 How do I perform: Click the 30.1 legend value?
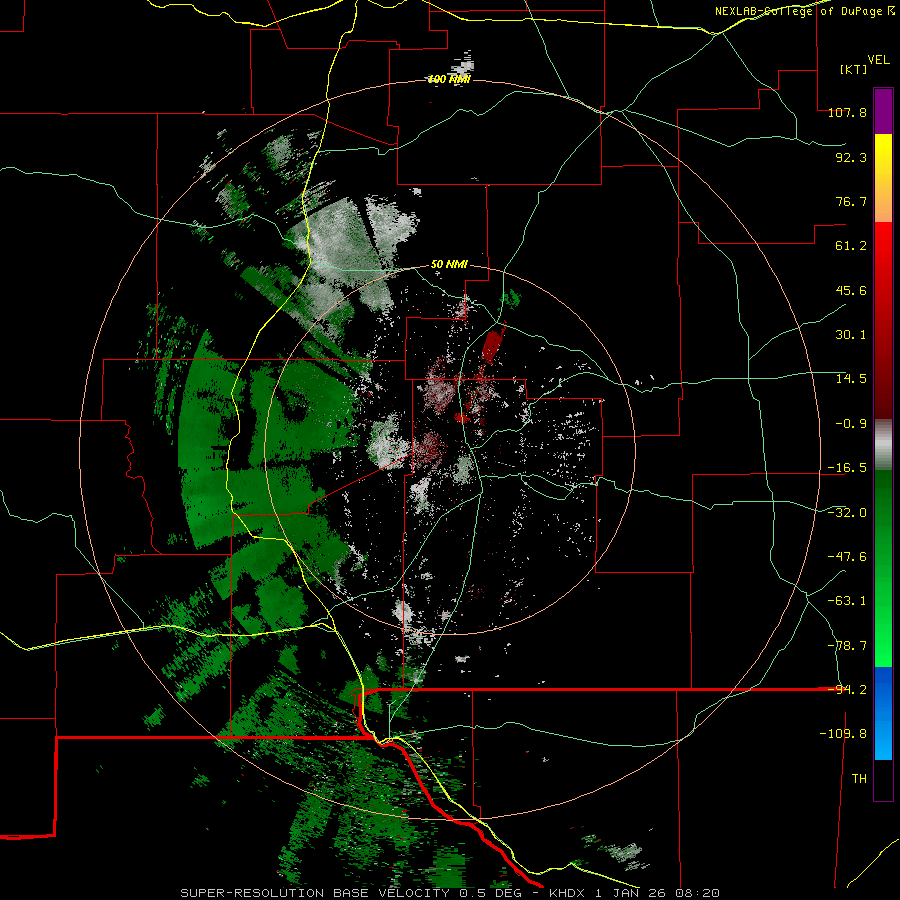(851, 335)
